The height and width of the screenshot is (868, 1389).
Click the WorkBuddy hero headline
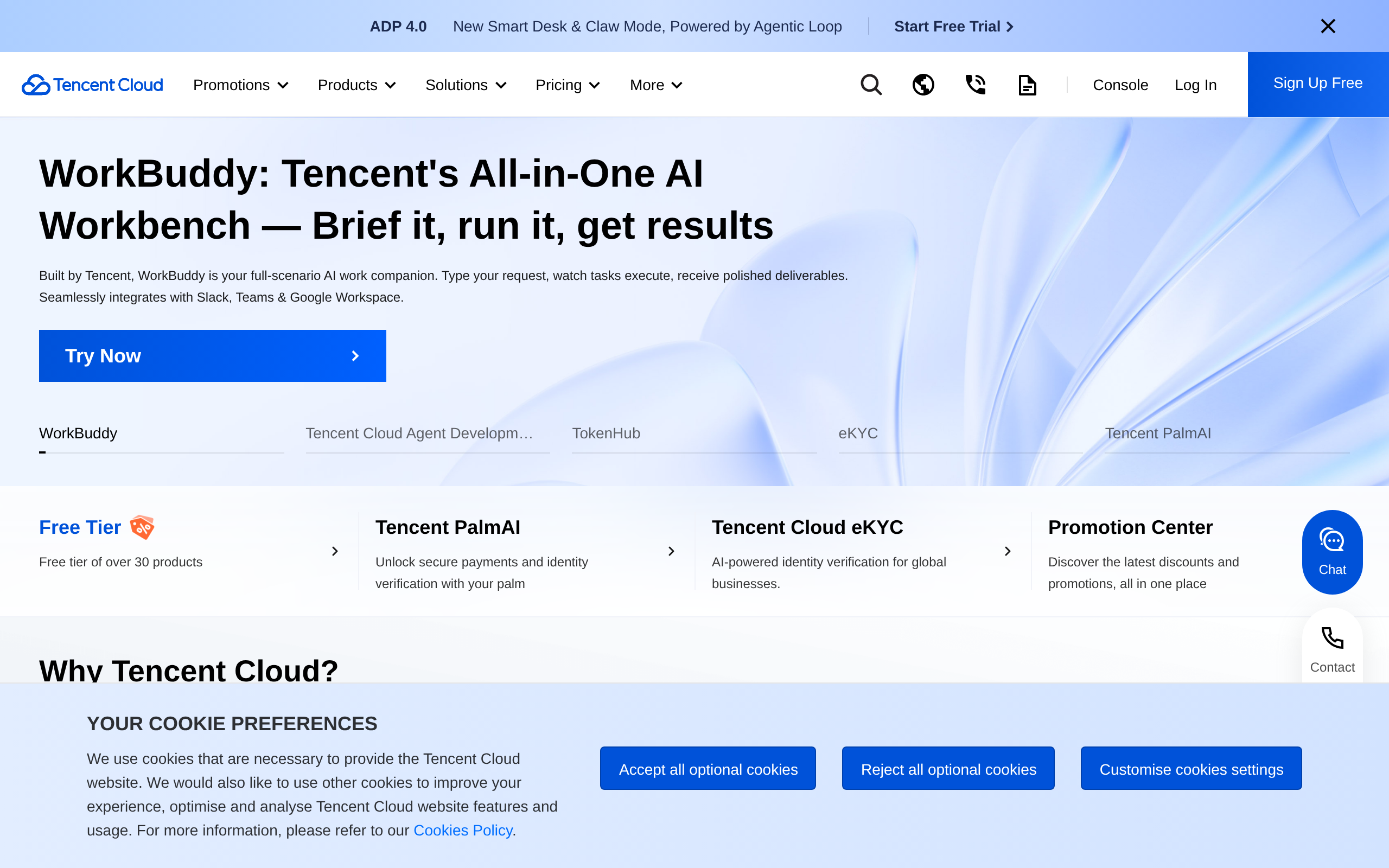coord(406,199)
